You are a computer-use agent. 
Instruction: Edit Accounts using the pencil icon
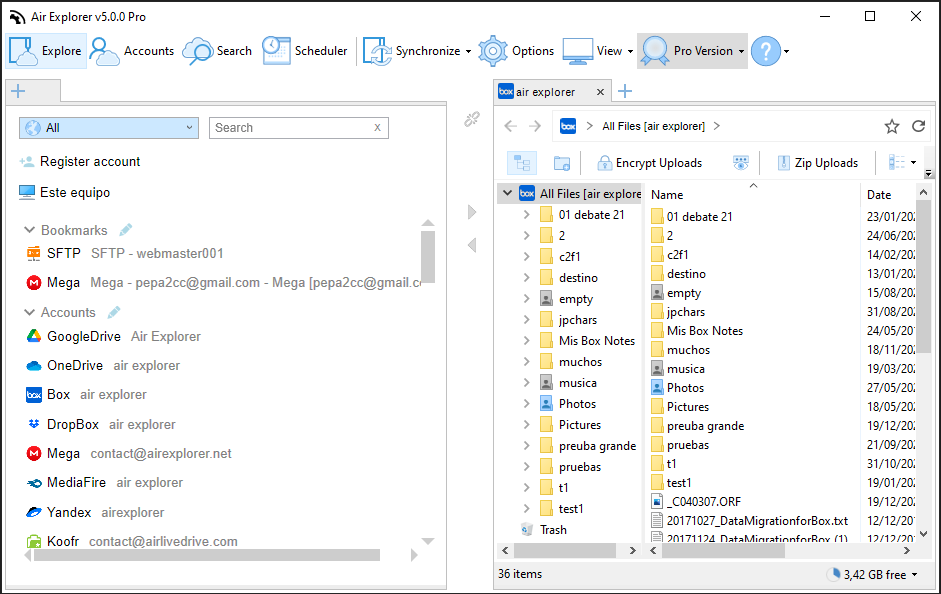coord(113,312)
